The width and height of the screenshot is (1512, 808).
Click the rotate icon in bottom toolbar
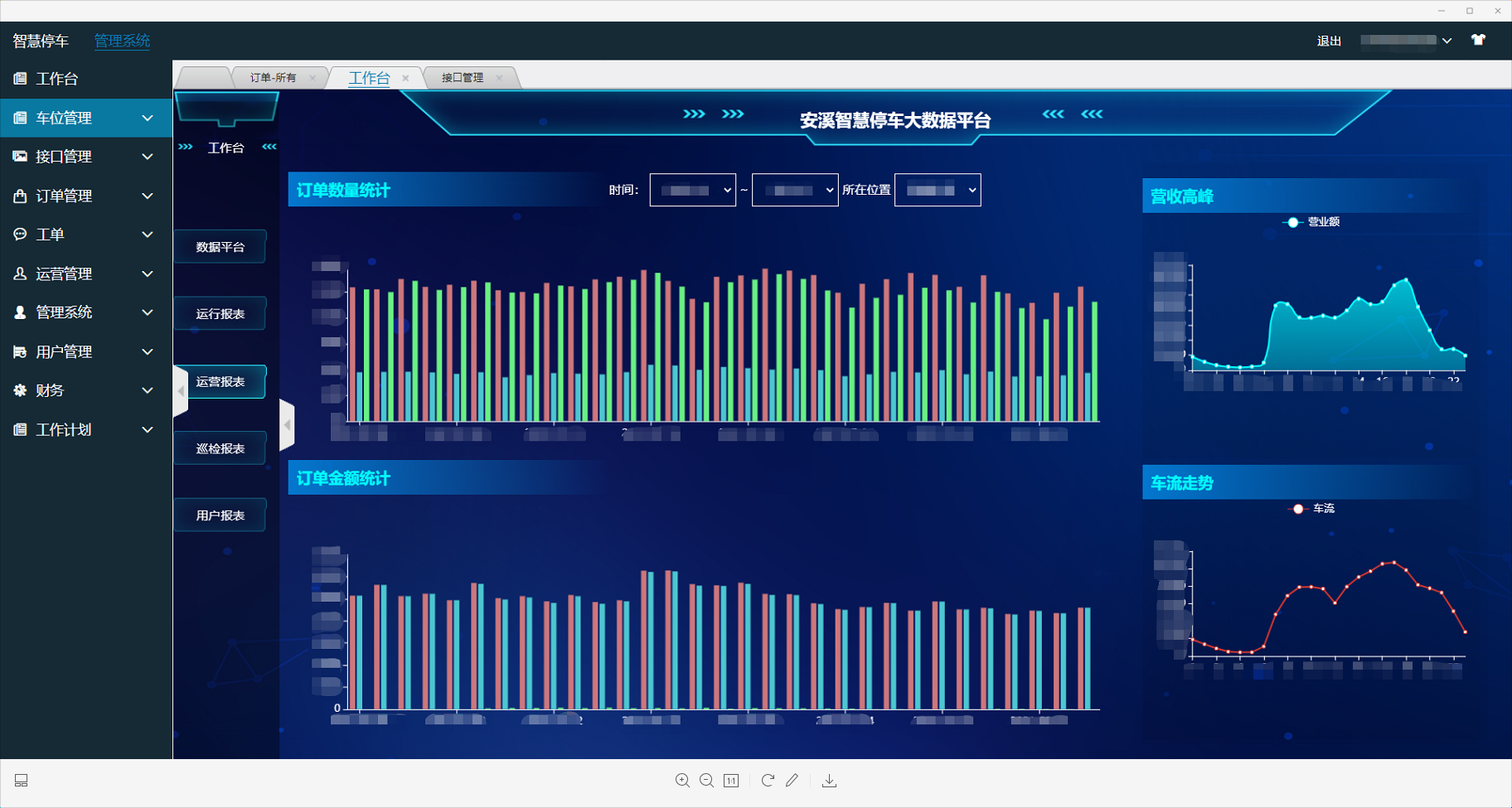tap(768, 781)
